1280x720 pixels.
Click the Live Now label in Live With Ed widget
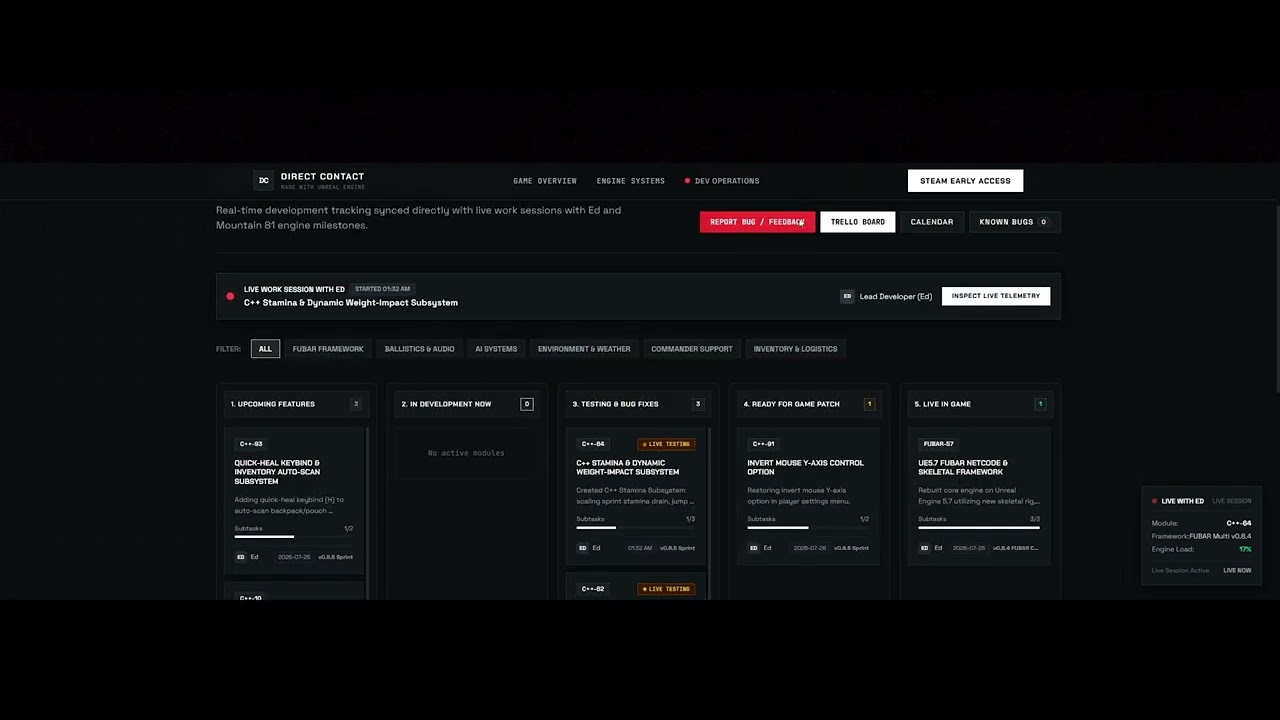(1237, 570)
